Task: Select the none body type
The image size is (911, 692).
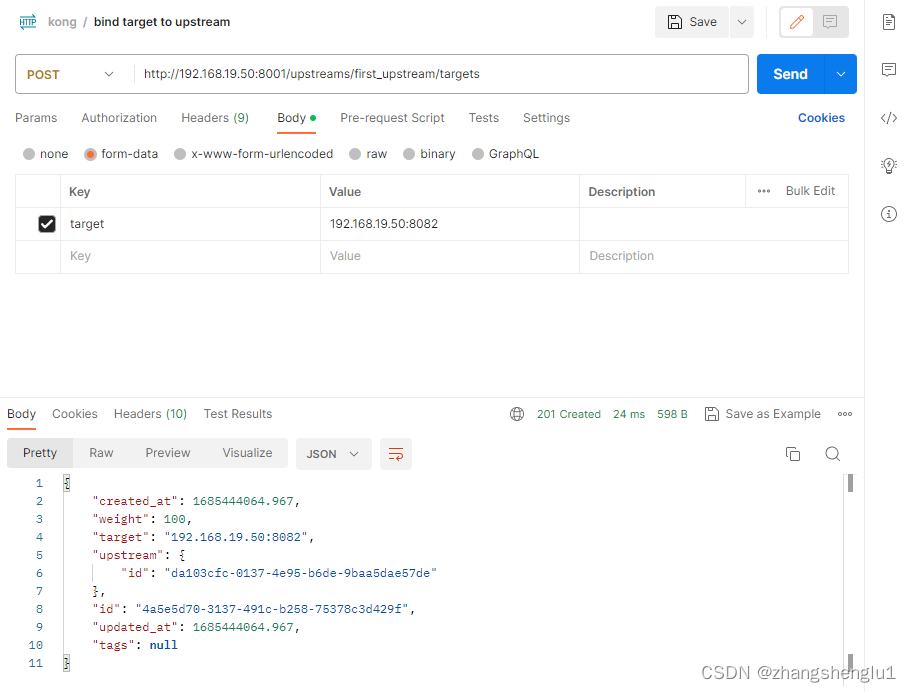Action: point(45,154)
